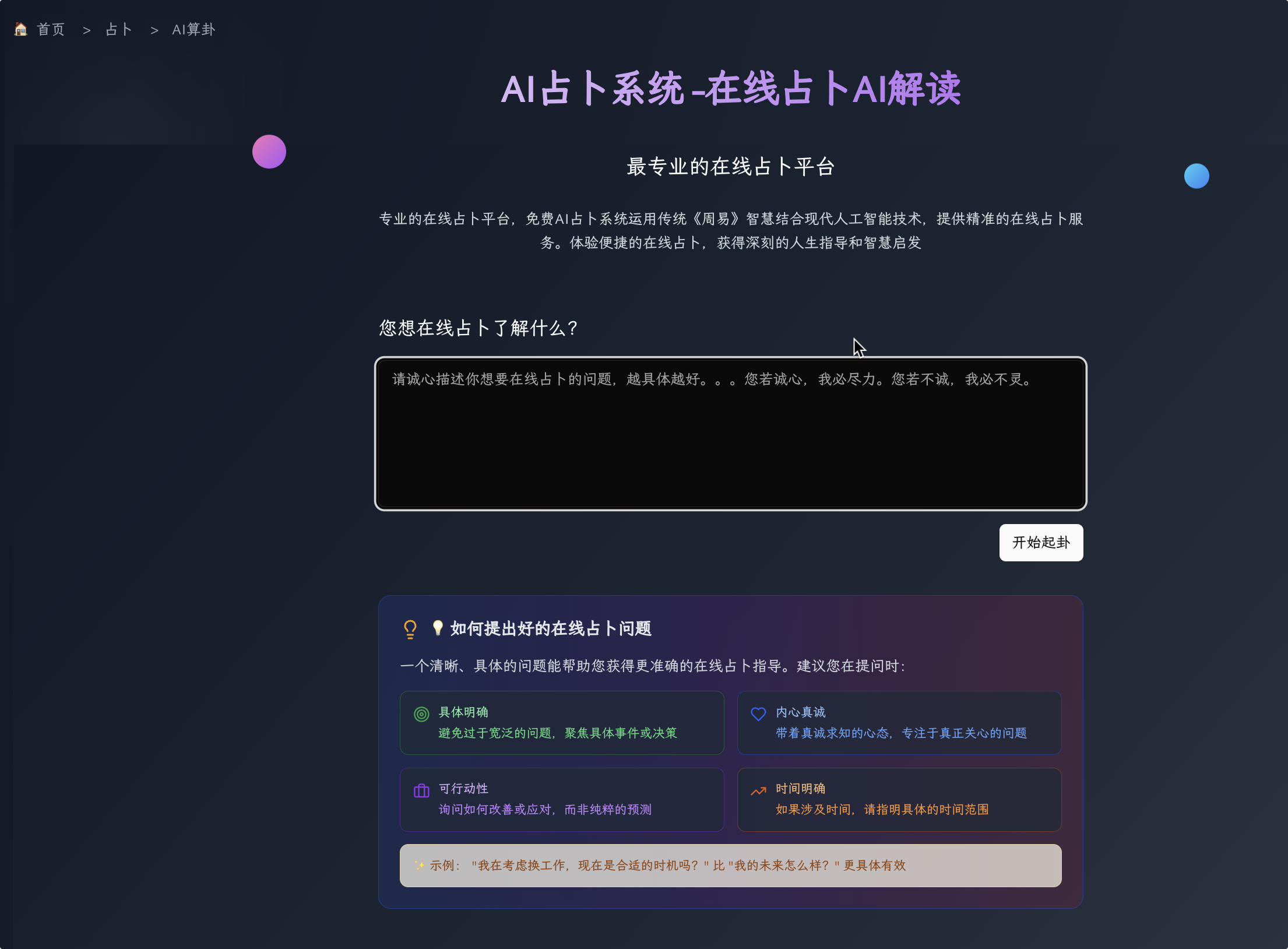Open the 占卜 breadcrumb link

coord(119,29)
